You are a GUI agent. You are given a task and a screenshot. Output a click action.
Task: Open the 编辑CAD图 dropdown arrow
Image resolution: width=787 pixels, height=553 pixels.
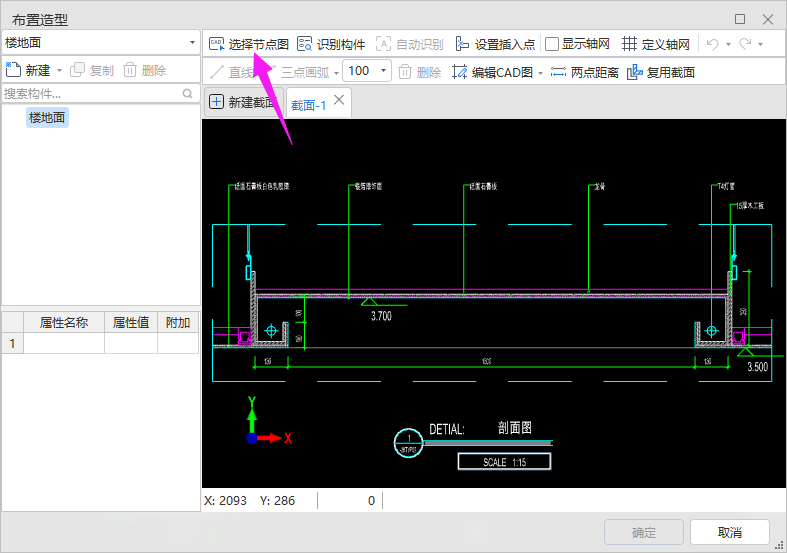pos(541,72)
